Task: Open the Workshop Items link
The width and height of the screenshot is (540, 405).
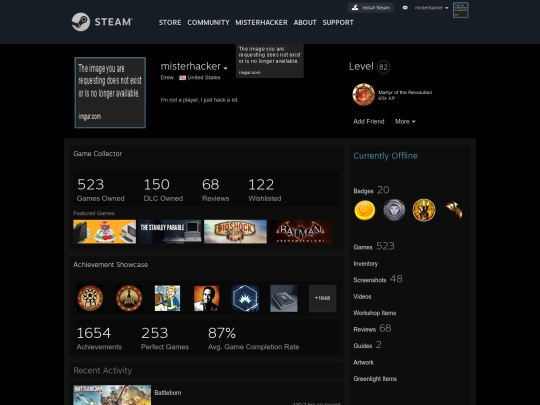Action: click(375, 313)
